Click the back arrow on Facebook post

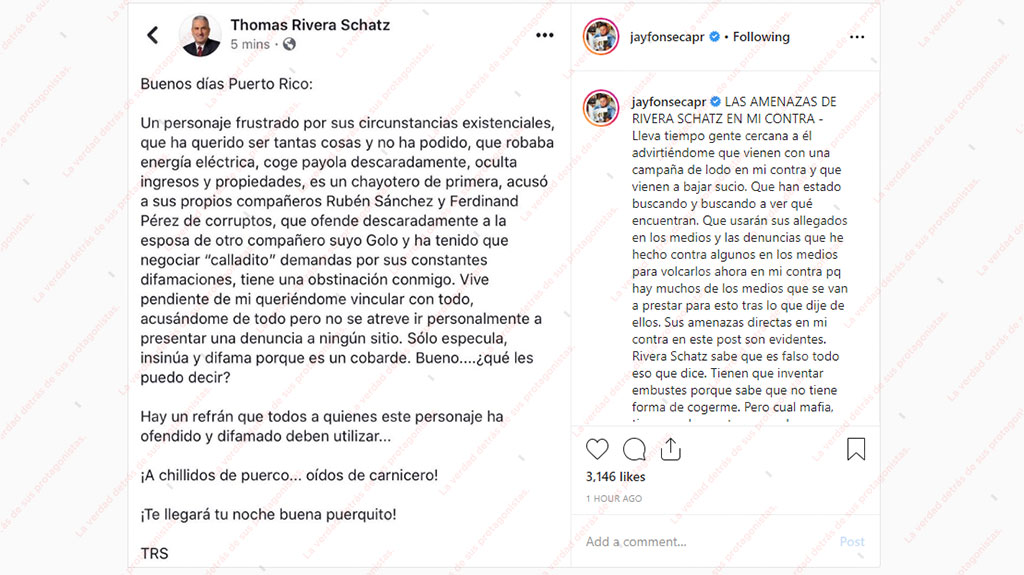[x=153, y=36]
